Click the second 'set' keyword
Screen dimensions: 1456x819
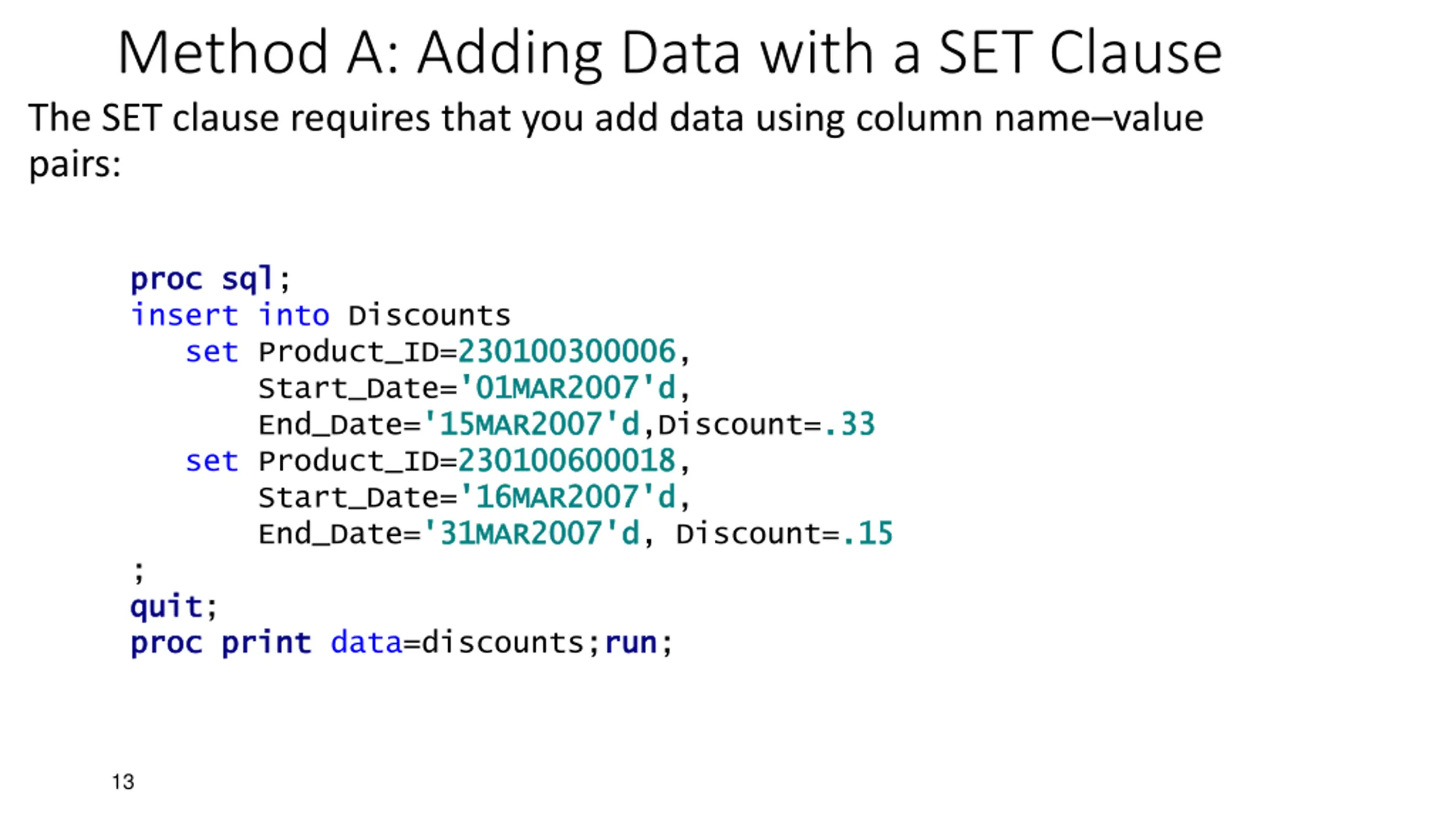coord(212,461)
